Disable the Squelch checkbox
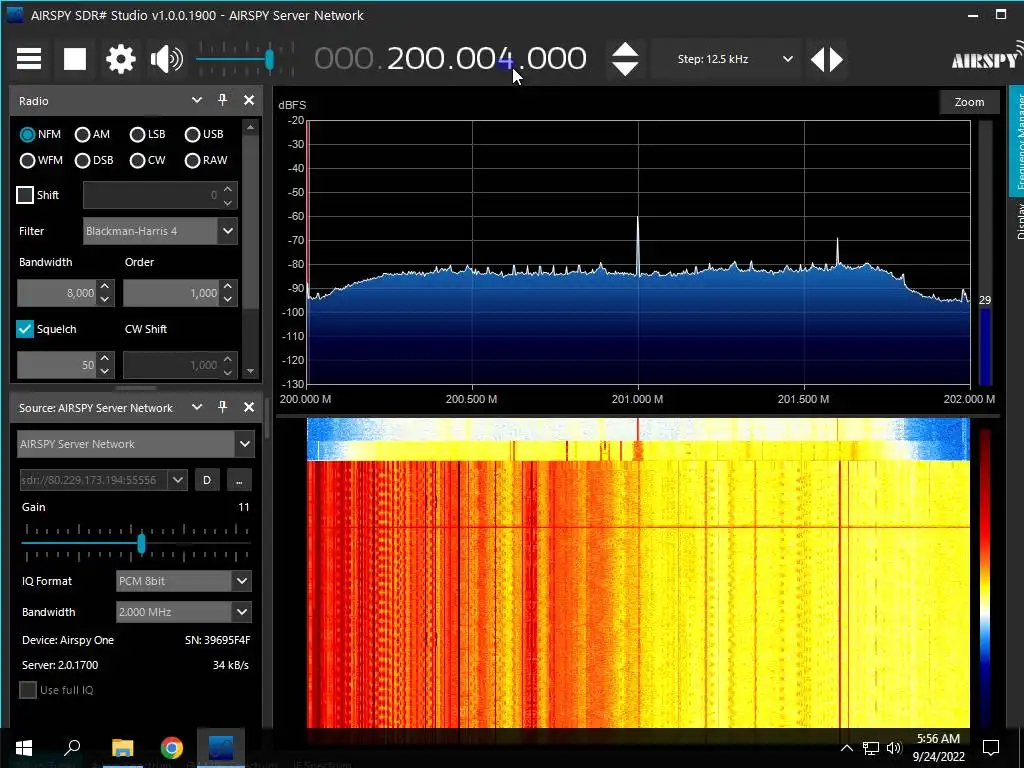 (25, 329)
